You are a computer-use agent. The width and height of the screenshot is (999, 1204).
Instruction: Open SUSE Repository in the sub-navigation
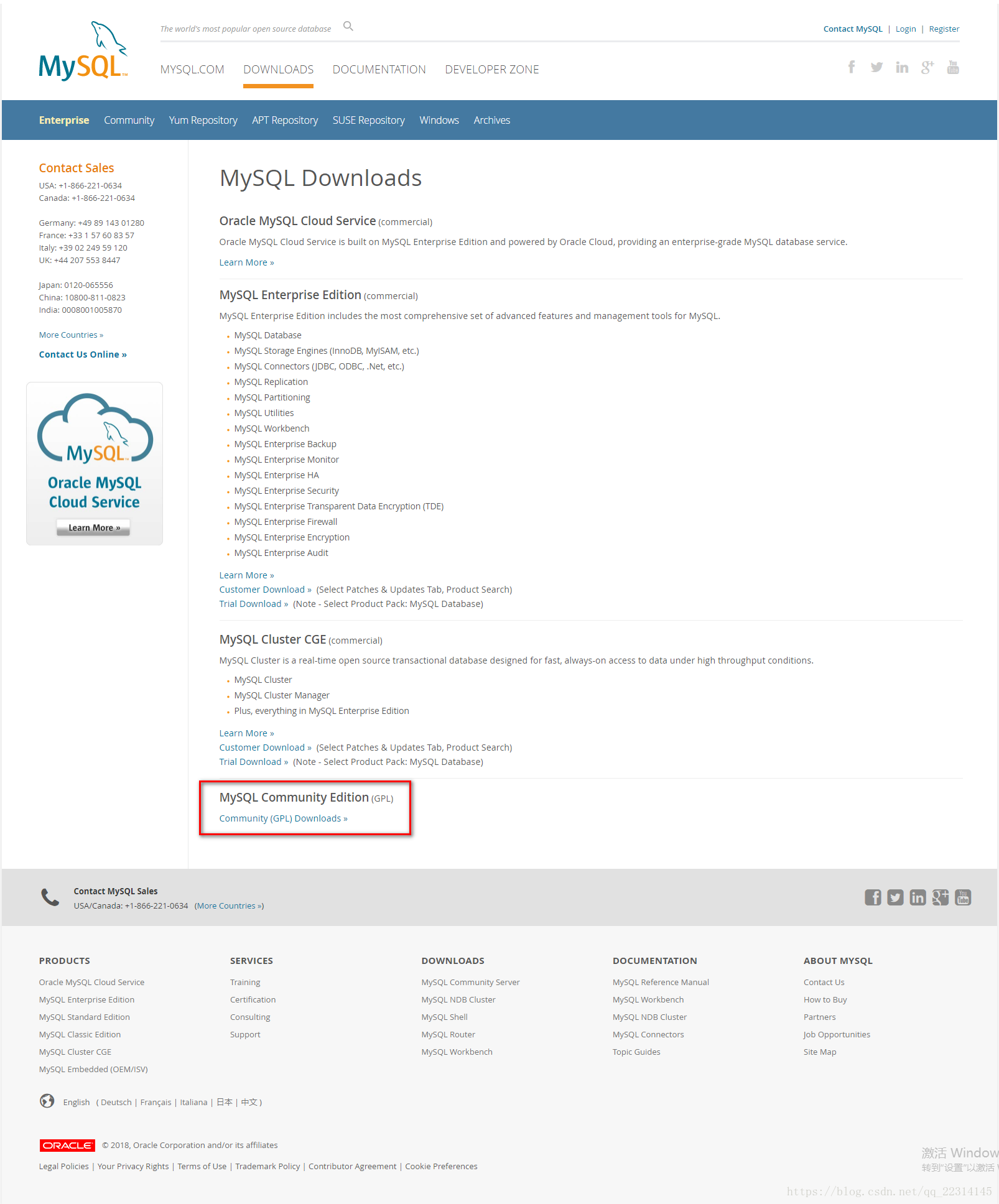[x=368, y=120]
